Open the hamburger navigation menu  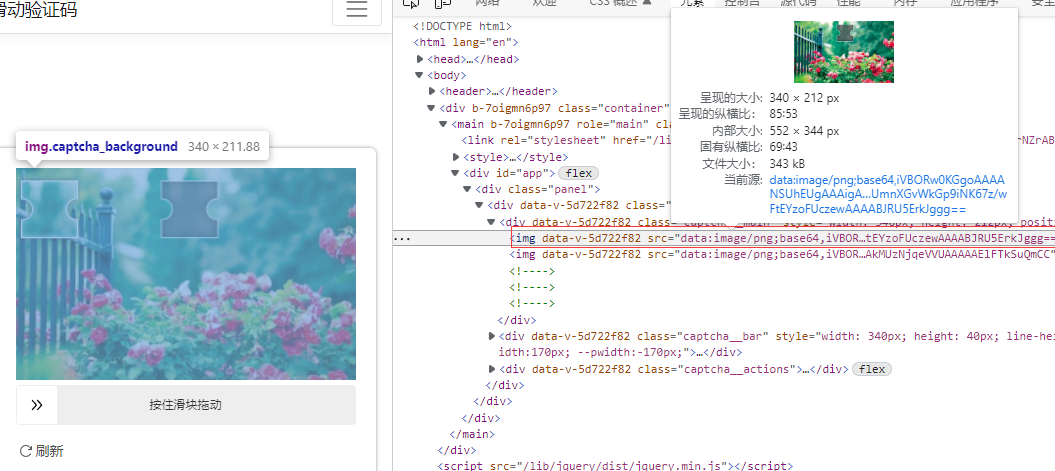tap(357, 9)
